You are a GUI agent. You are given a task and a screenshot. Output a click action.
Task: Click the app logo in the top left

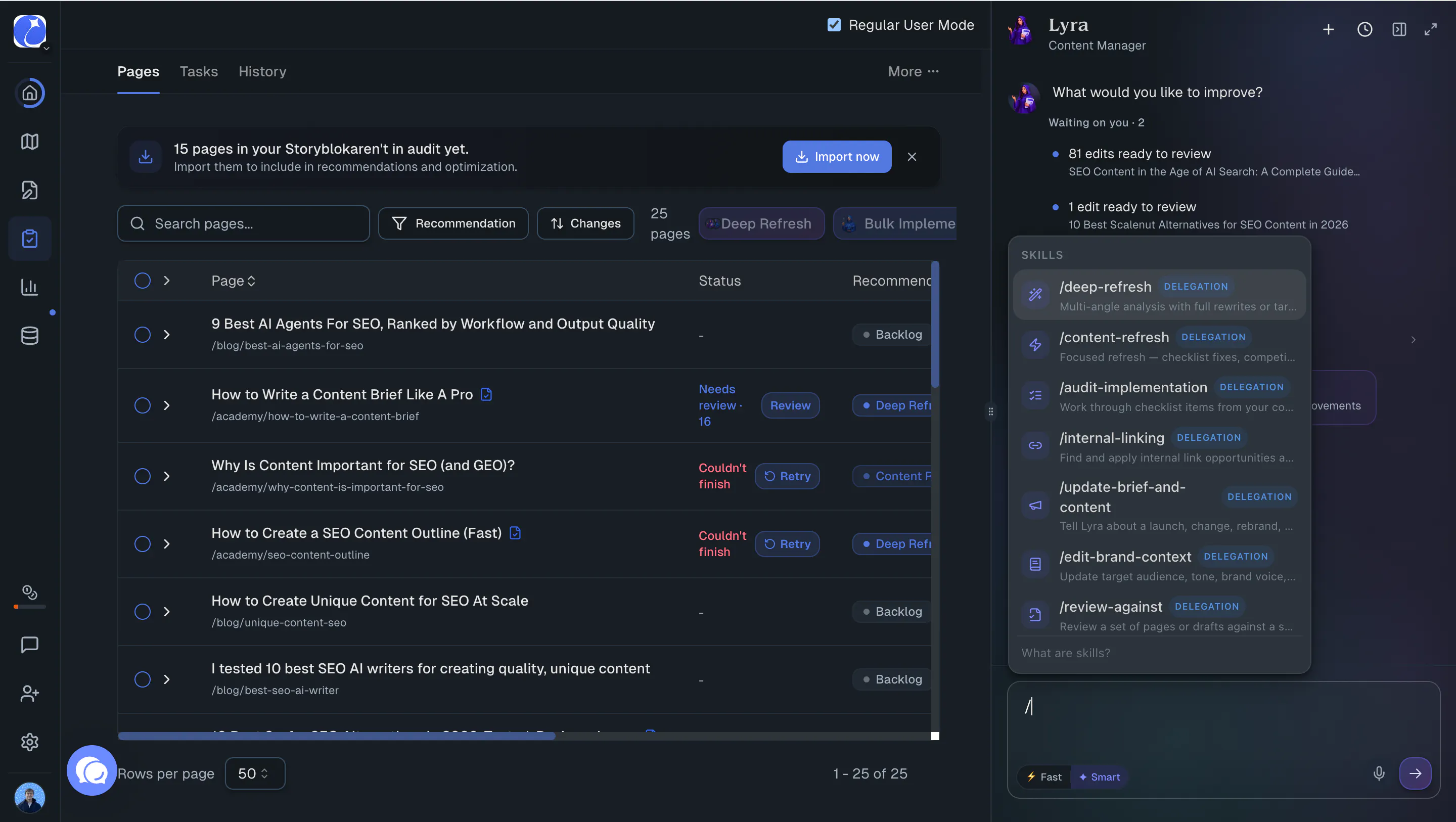click(29, 31)
